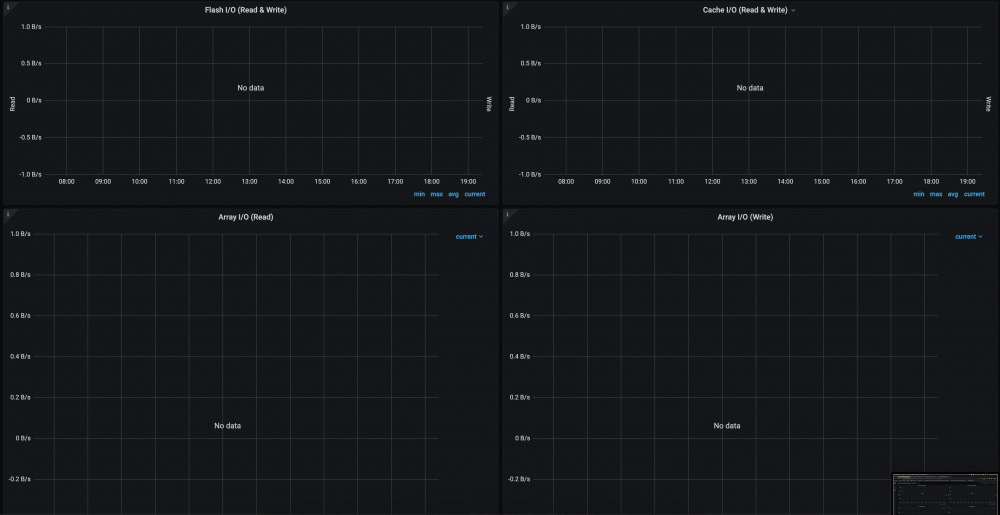Sort Cache I/O legend by avg
The image size is (1000, 515).
click(x=953, y=194)
